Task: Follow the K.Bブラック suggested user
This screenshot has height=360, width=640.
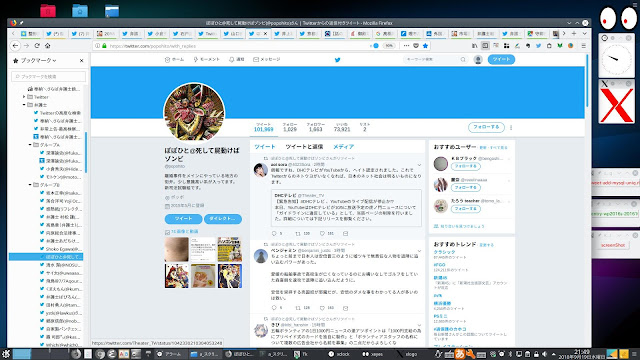Action: [x=466, y=167]
